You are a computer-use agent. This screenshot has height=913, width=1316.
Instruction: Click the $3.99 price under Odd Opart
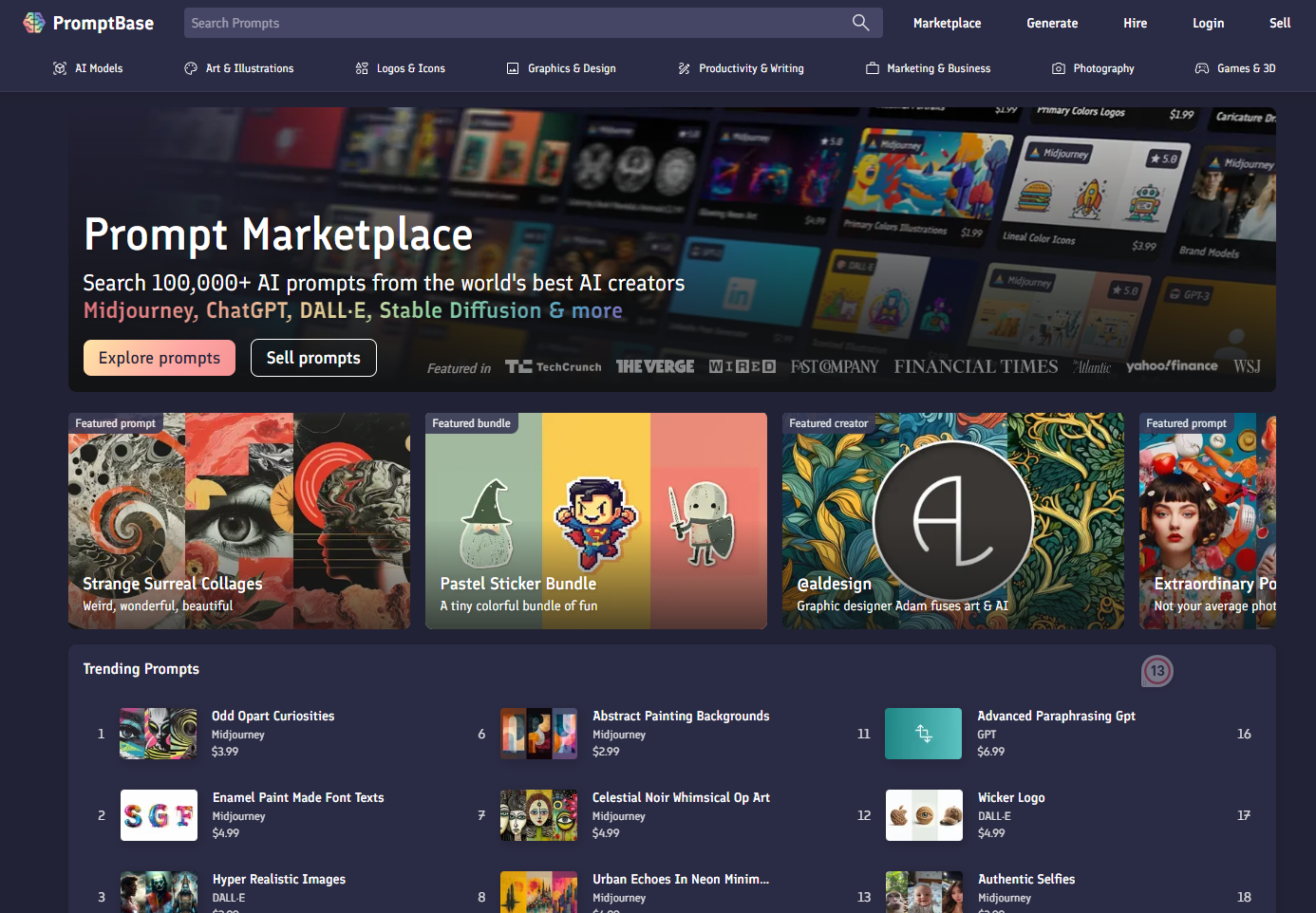[x=225, y=752]
